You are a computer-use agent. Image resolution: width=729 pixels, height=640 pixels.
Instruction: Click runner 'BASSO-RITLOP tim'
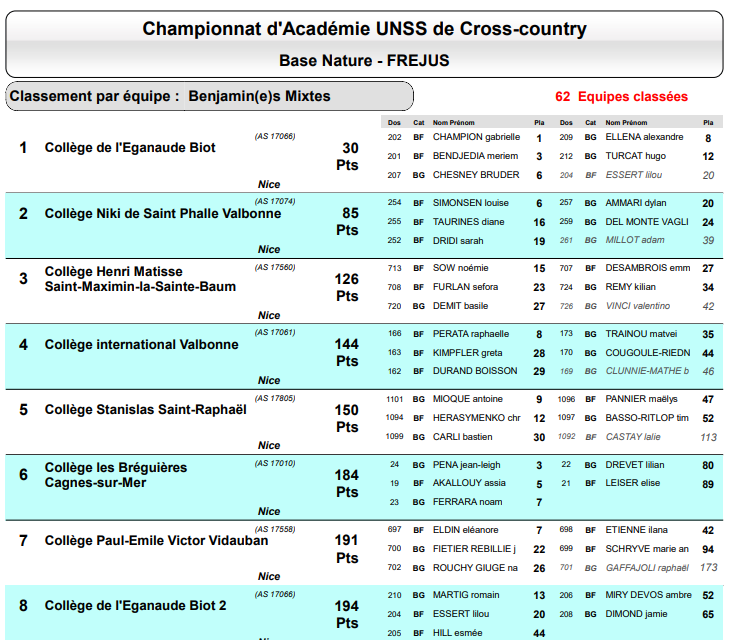point(647,418)
